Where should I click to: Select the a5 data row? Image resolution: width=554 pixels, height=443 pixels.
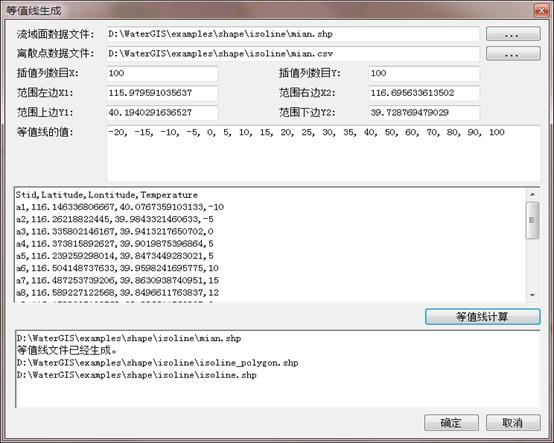click(x=115, y=256)
